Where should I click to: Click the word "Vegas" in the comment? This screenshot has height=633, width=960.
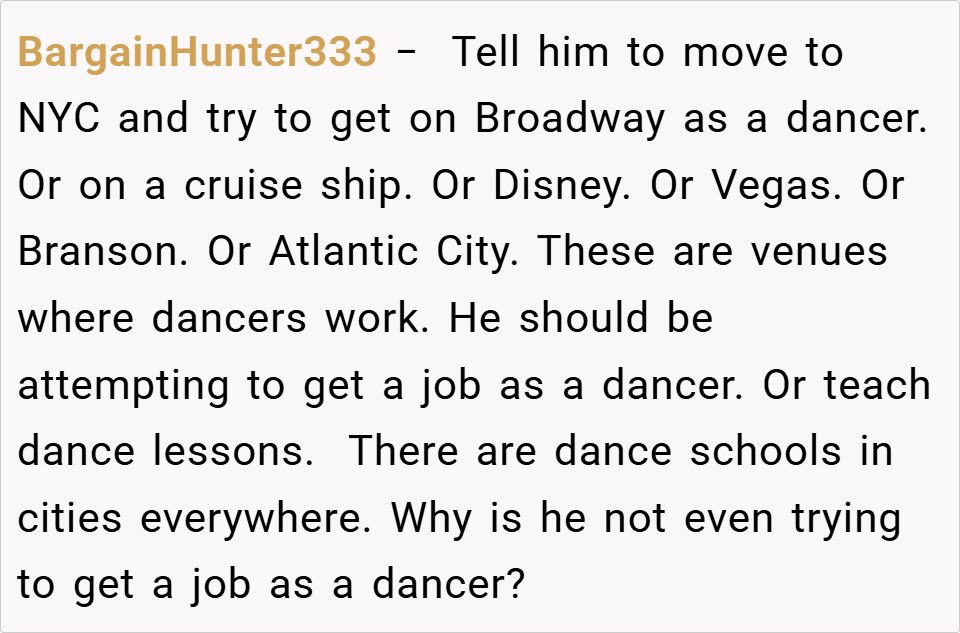tap(787, 186)
